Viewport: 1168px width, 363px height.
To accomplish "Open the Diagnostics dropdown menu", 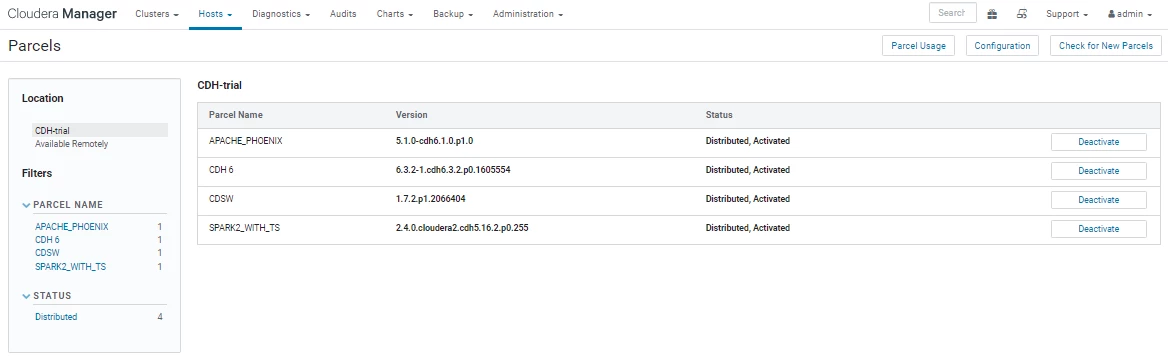I will coord(281,14).
